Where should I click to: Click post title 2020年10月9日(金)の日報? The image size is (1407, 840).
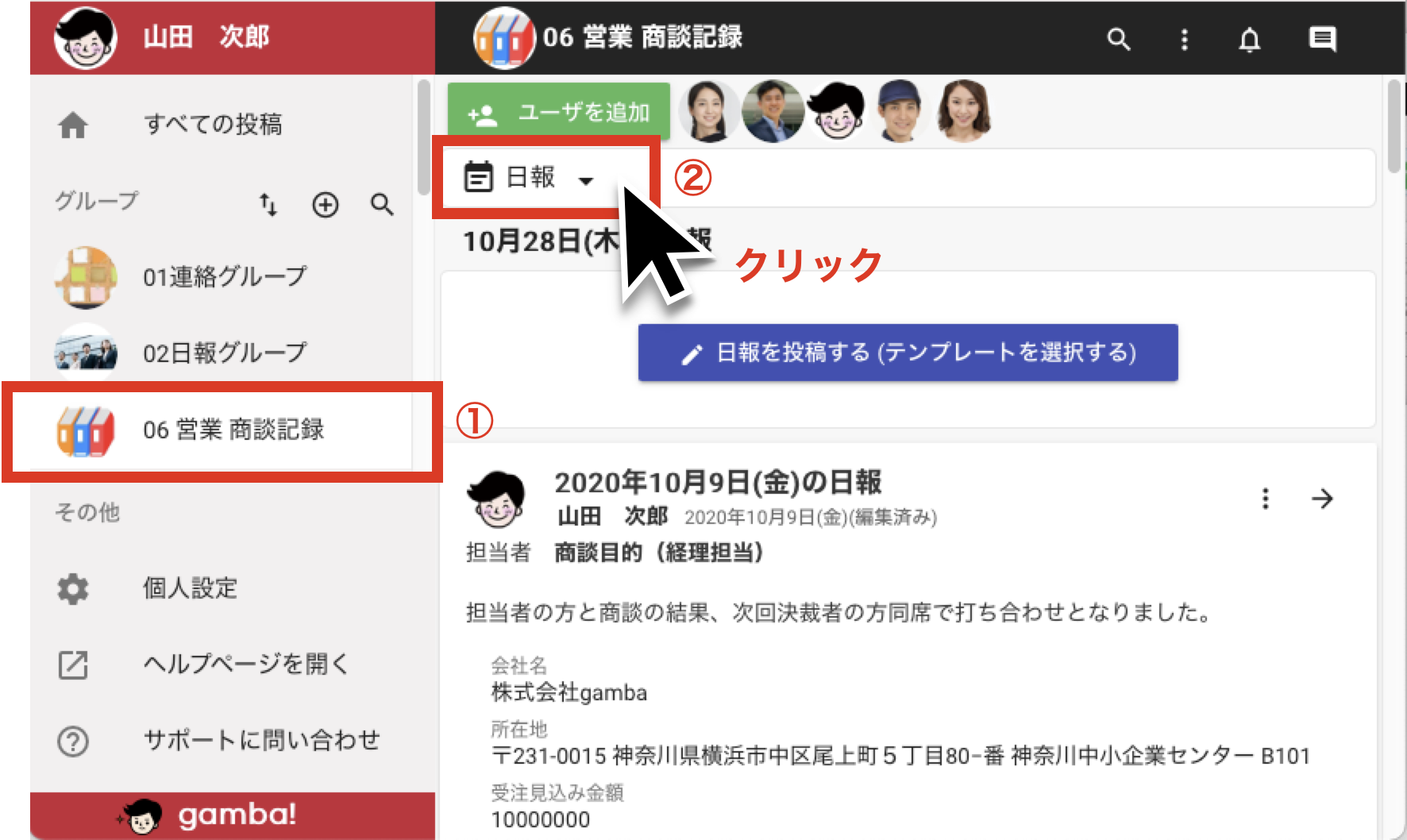click(x=718, y=483)
